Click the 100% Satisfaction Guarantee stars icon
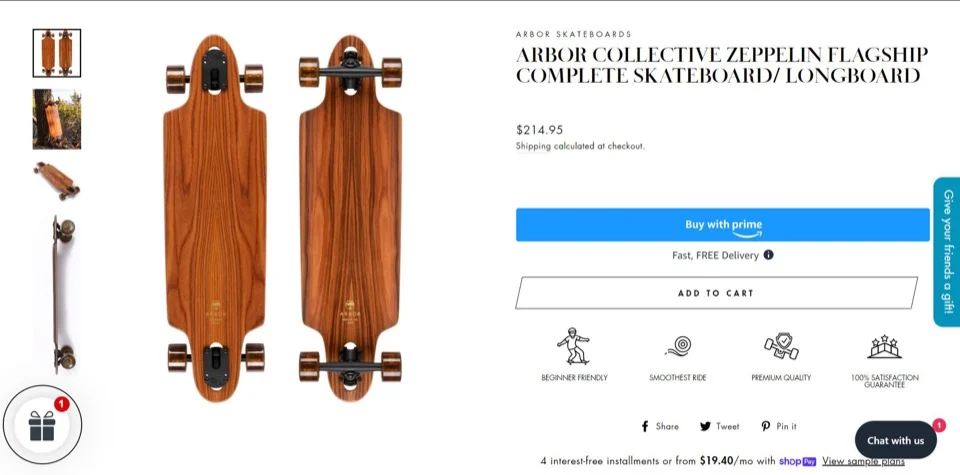 coord(884,346)
